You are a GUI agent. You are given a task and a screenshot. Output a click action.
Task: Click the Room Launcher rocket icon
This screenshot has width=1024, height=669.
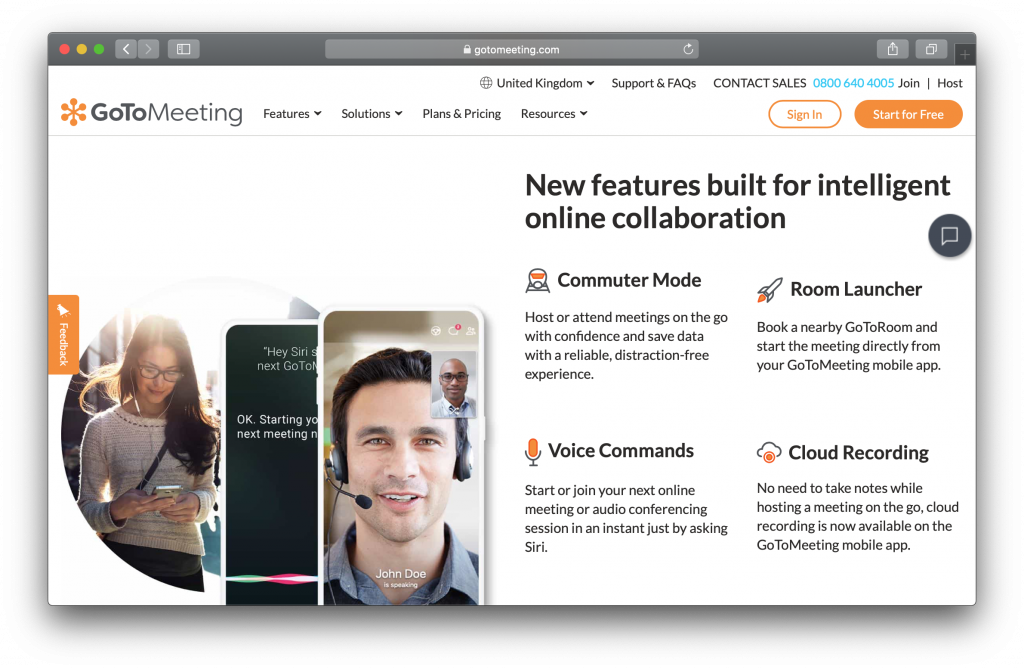[769, 290]
